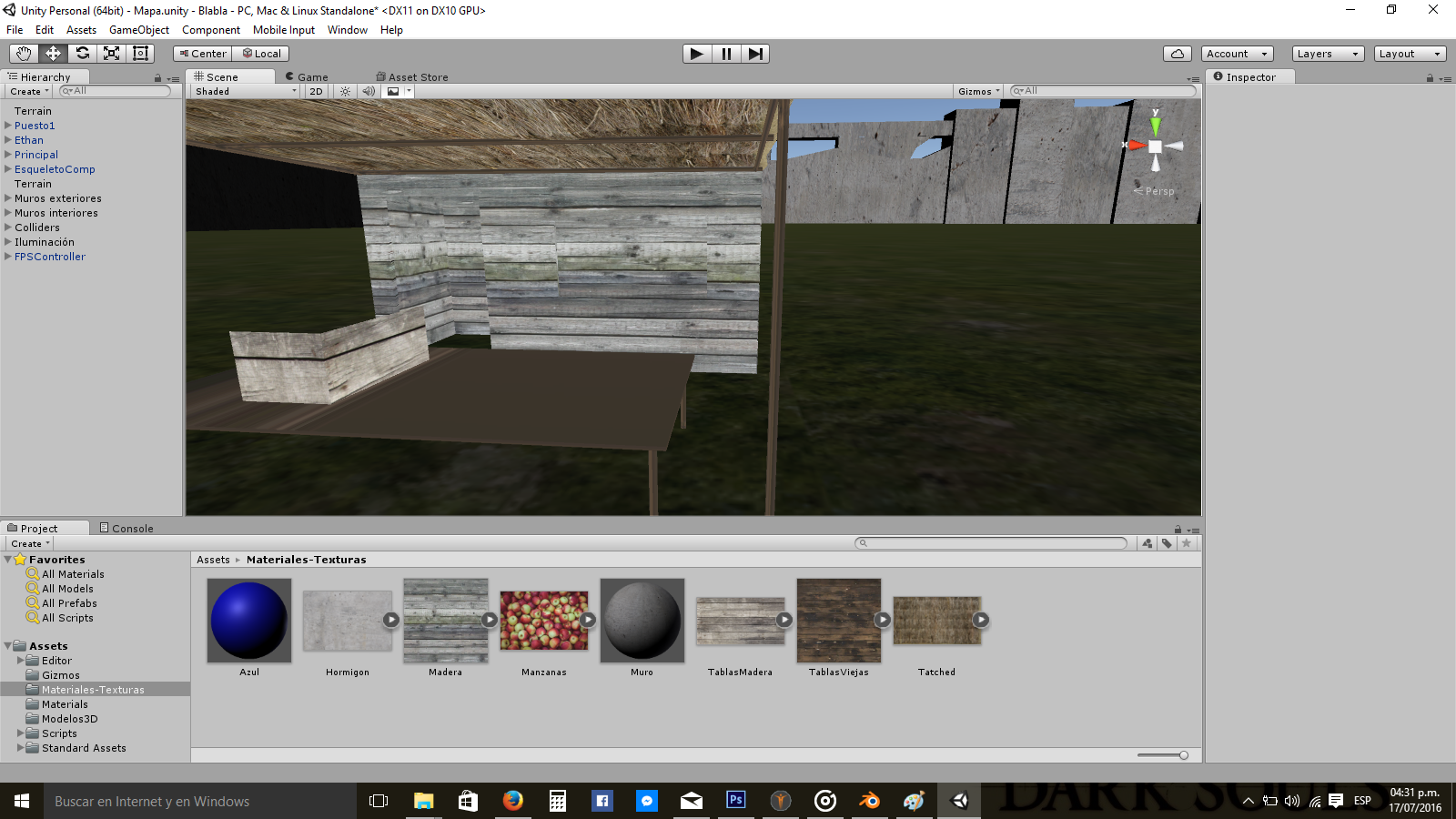Select the Rect Transform tool
This screenshot has height=819, width=1456.
point(140,54)
